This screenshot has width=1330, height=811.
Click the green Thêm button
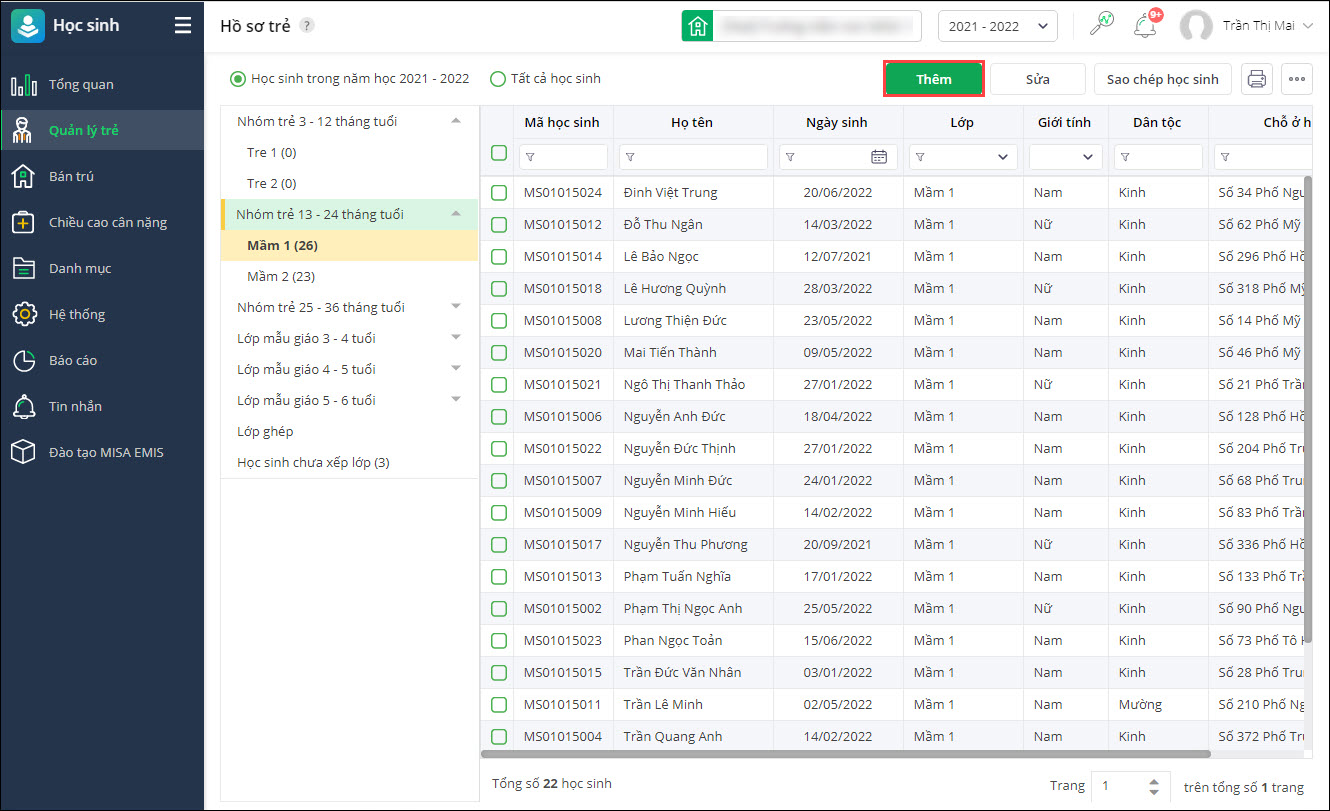coord(933,79)
